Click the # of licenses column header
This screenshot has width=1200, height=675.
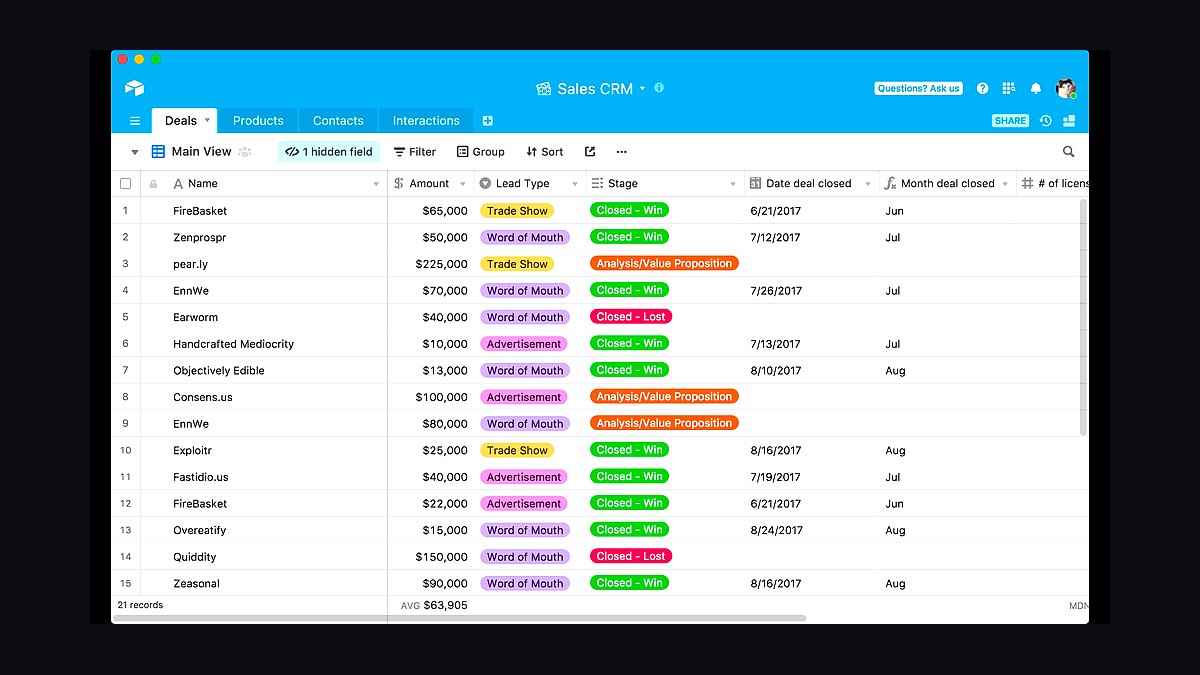click(1054, 184)
